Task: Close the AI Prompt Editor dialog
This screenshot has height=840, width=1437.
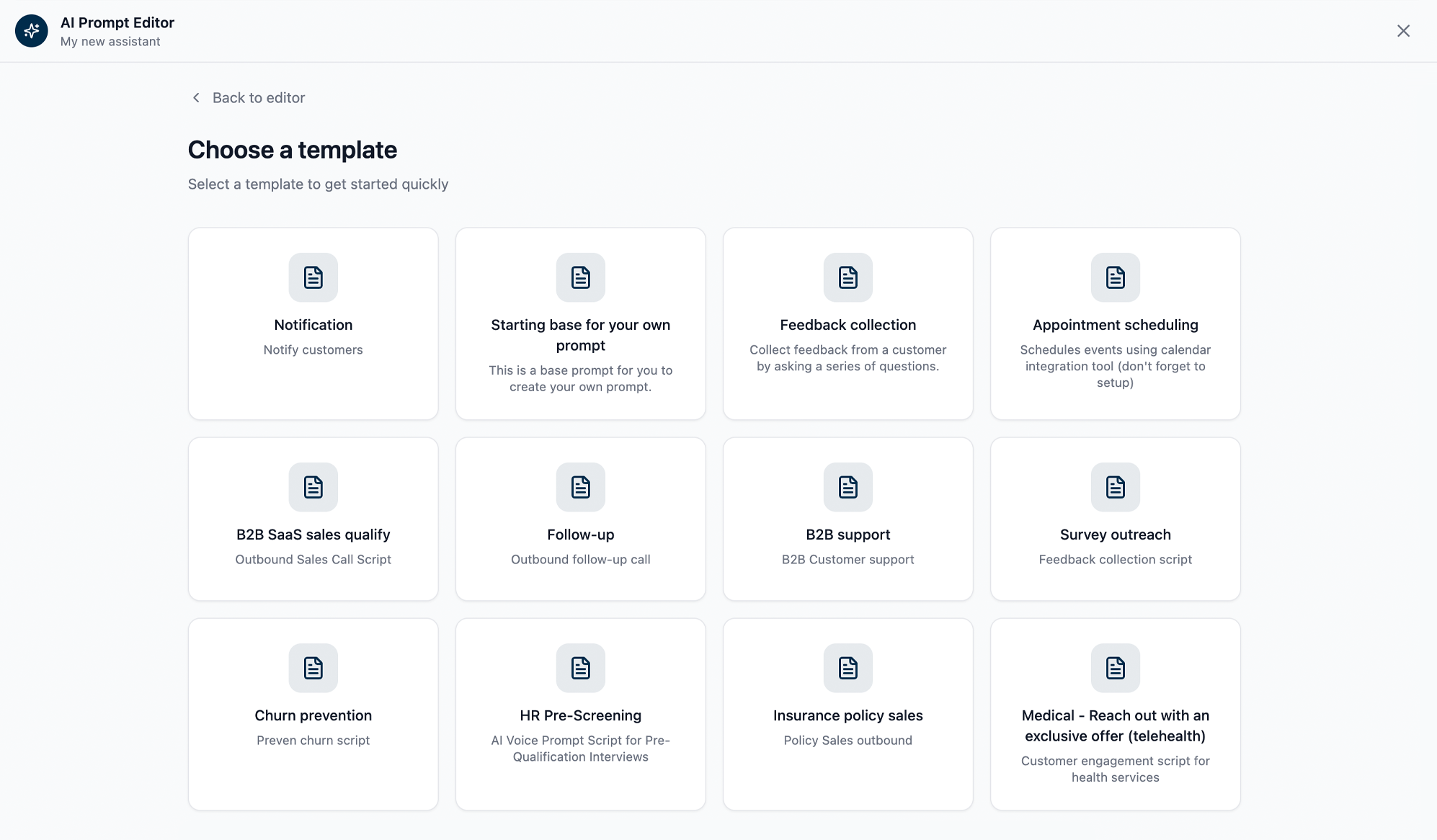Action: tap(1404, 31)
